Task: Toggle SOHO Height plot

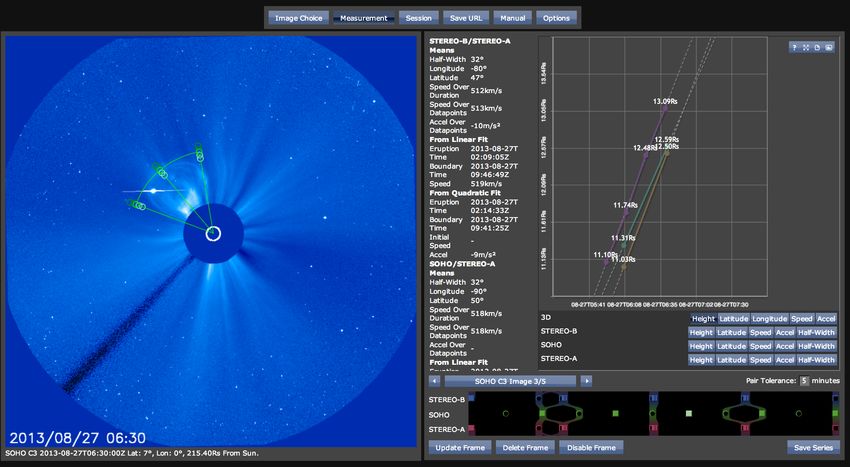Action: tap(701, 346)
